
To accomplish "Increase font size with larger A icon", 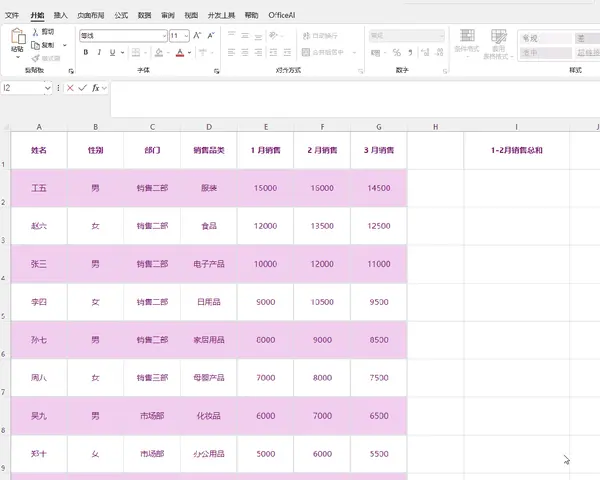I will [x=197, y=36].
